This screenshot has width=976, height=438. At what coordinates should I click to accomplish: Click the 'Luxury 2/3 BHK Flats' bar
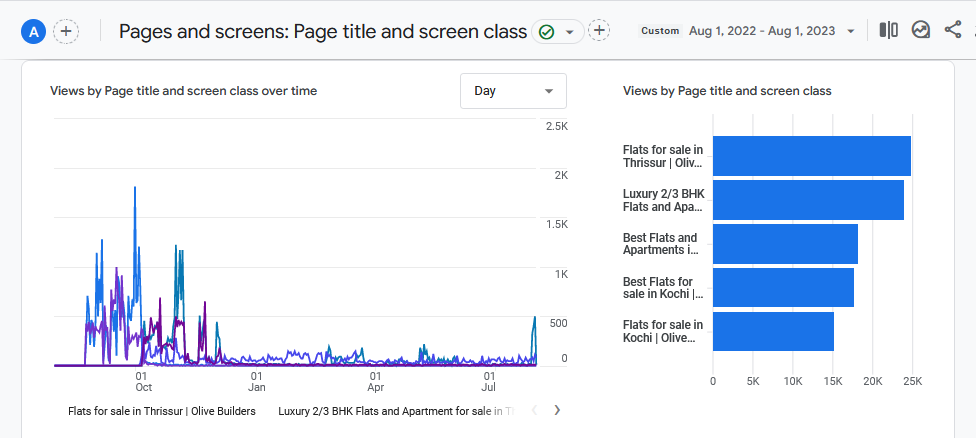[808, 200]
